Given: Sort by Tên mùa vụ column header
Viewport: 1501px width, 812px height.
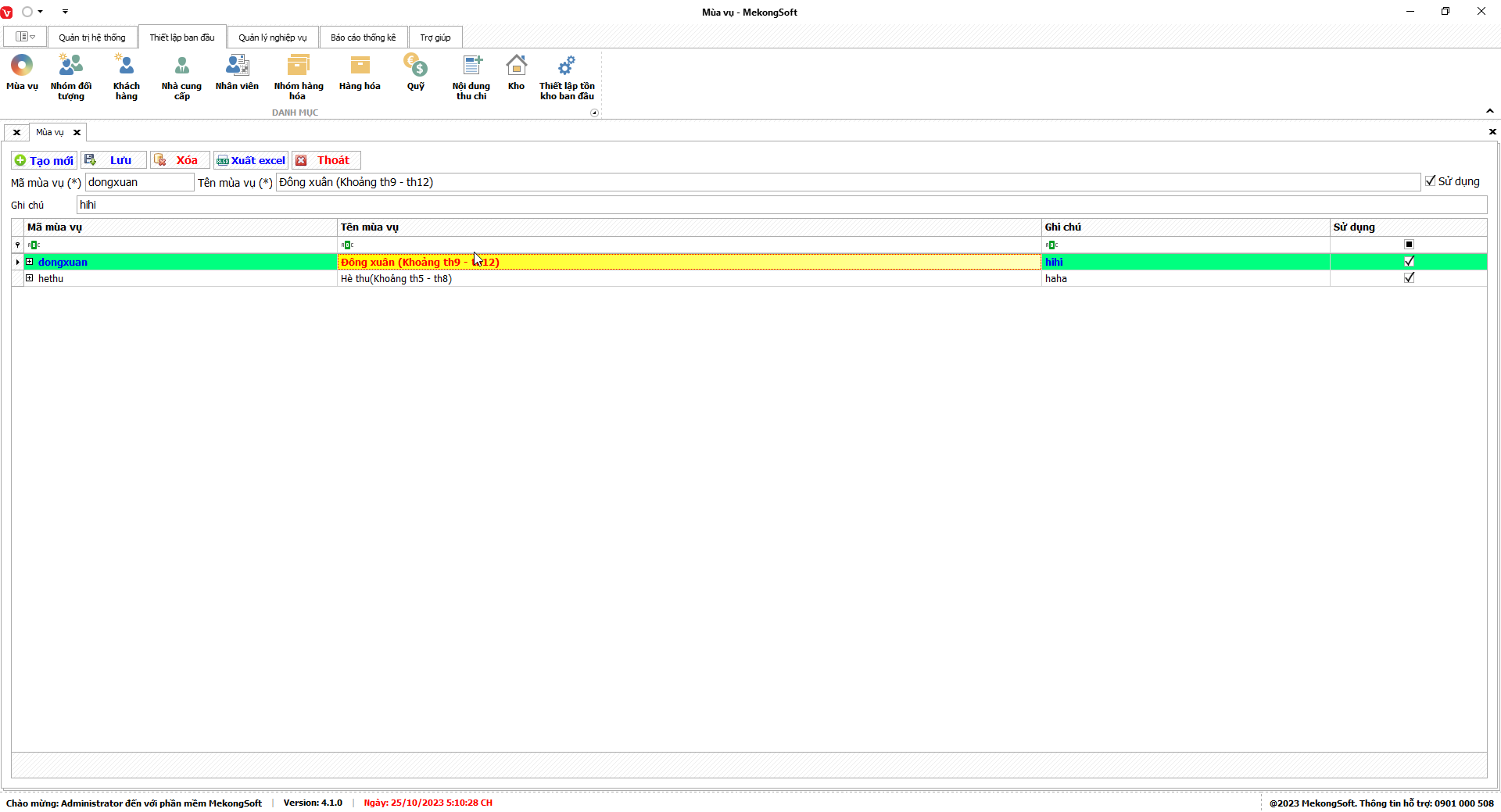Looking at the screenshot, I should tap(689, 227).
